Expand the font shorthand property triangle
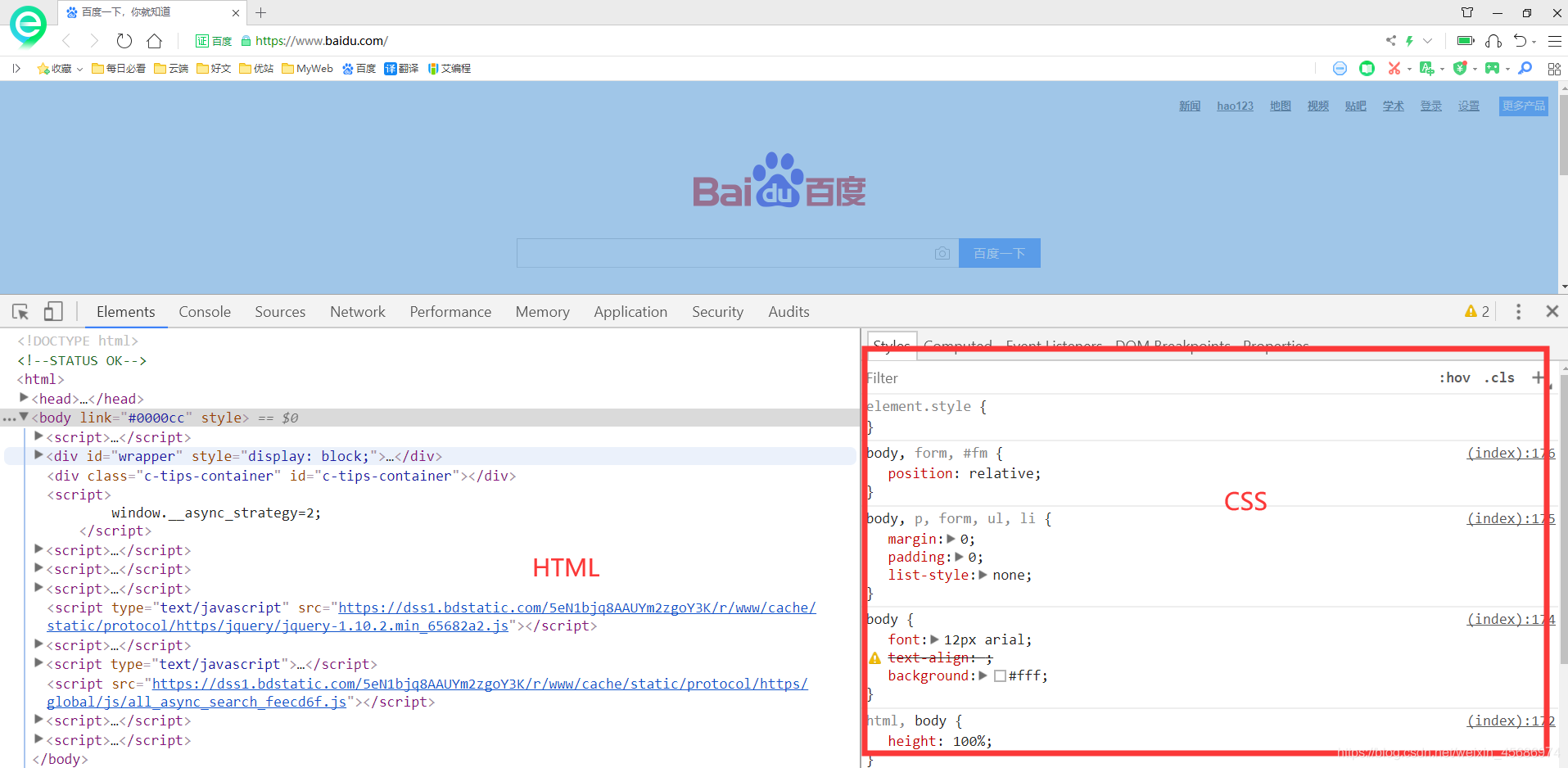 (934, 639)
